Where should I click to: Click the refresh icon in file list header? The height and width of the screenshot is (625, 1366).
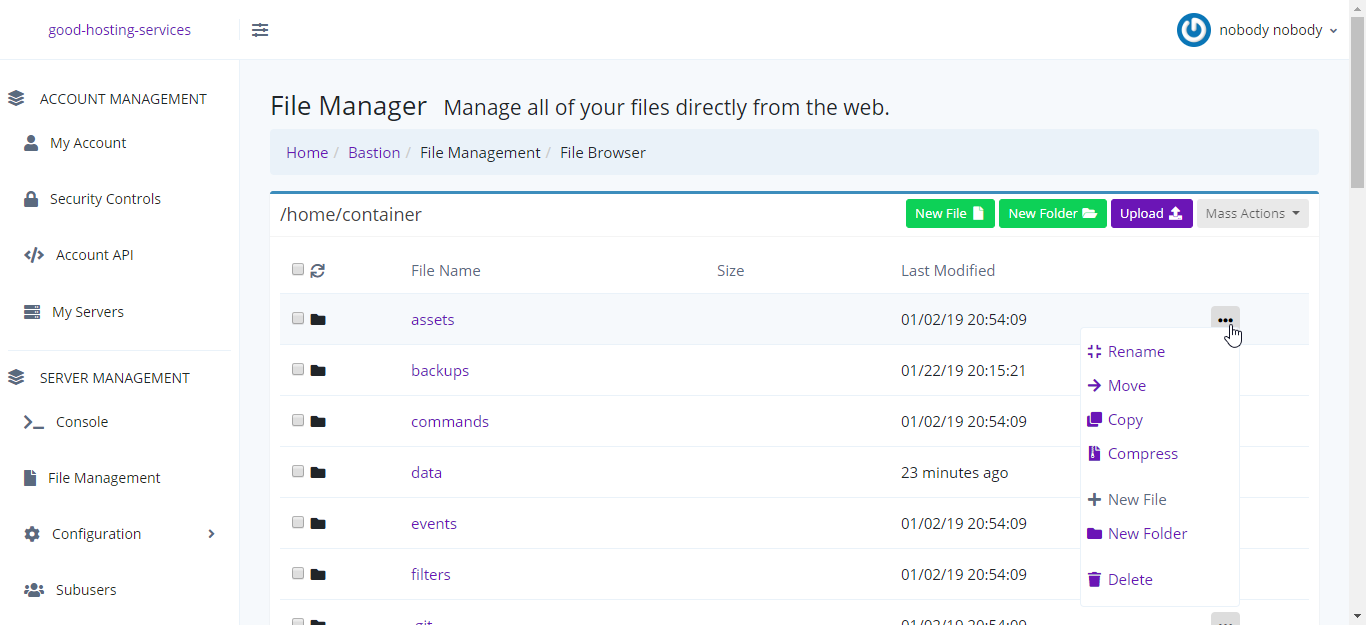click(318, 270)
